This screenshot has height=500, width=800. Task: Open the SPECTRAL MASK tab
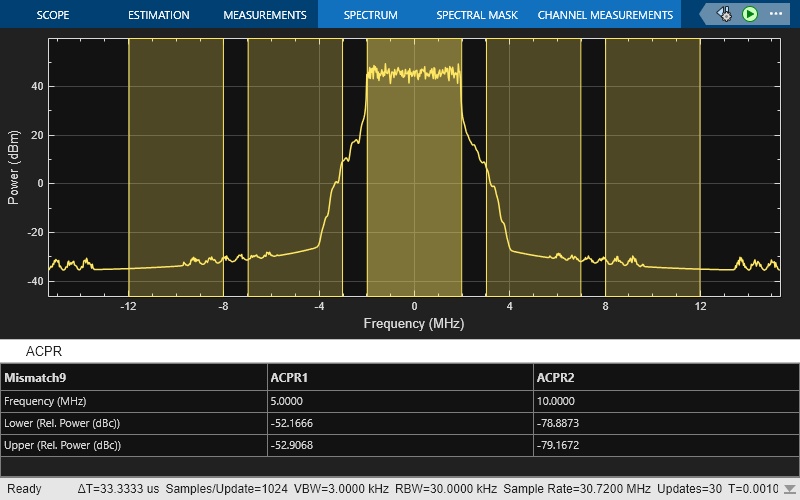(477, 15)
